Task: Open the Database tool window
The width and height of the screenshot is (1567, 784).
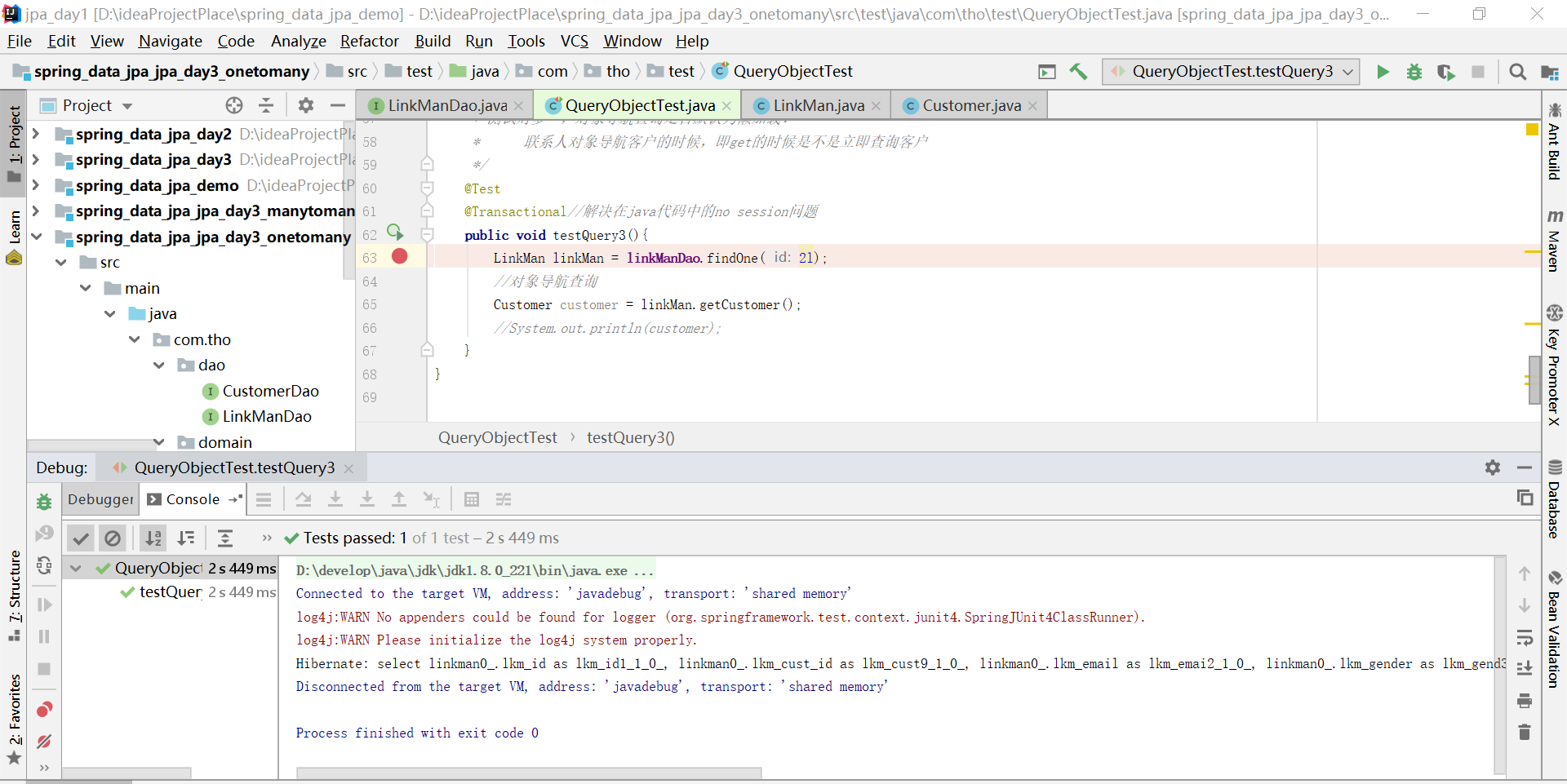Action: point(1554,498)
